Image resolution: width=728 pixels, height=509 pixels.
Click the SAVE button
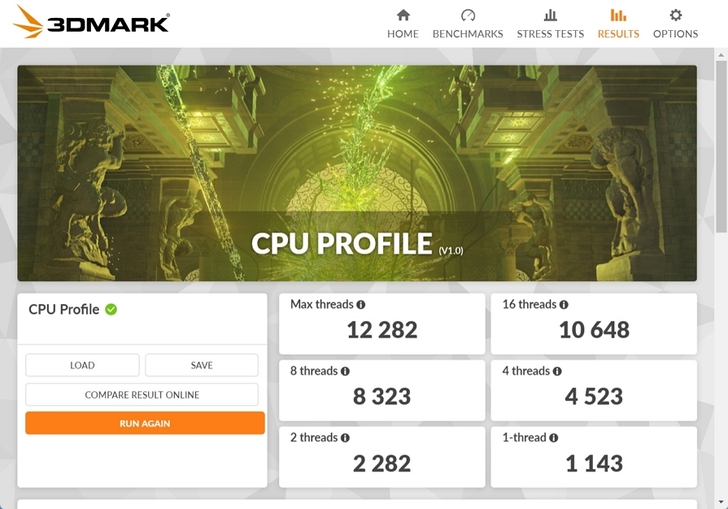coord(202,365)
